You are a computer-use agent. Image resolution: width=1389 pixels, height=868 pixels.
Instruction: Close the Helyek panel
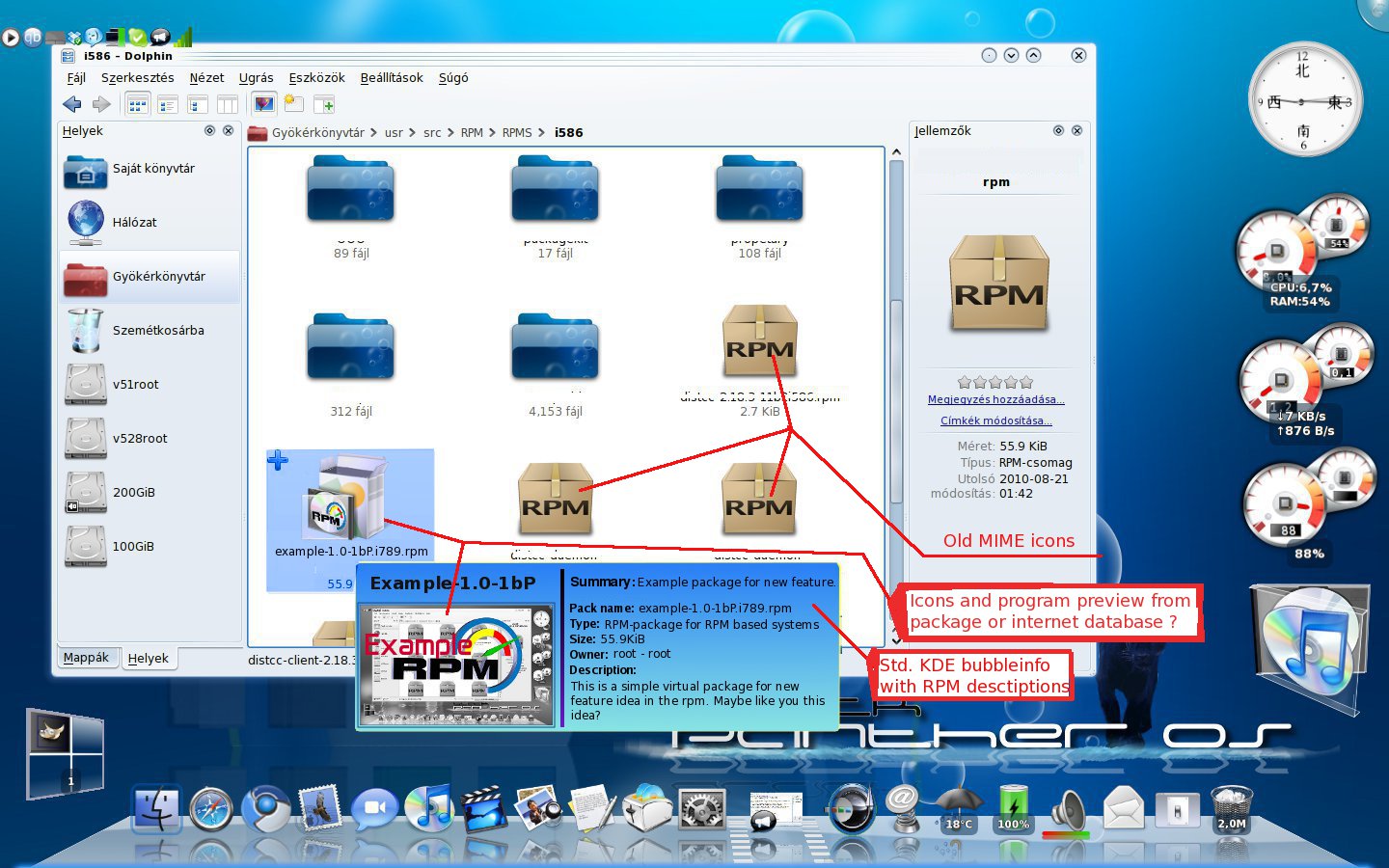(228, 130)
